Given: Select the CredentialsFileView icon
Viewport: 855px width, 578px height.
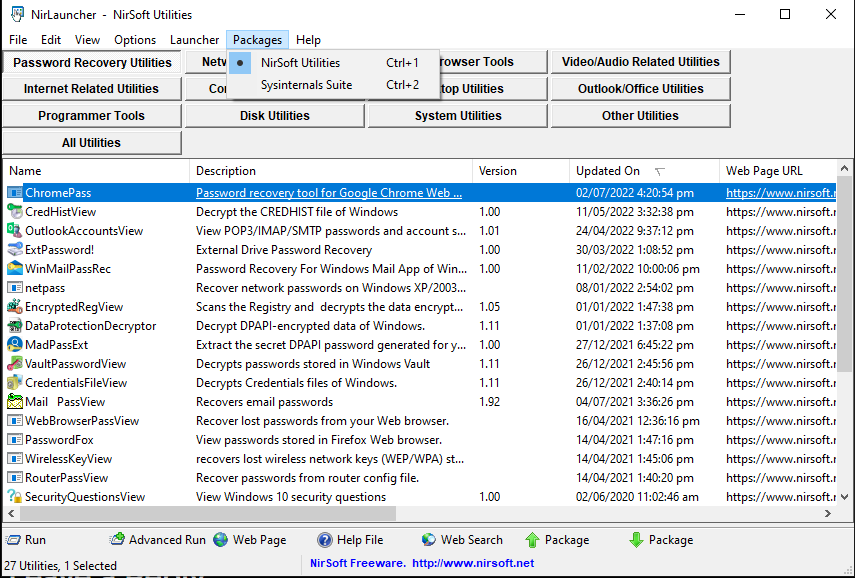Looking at the screenshot, I should (x=15, y=383).
